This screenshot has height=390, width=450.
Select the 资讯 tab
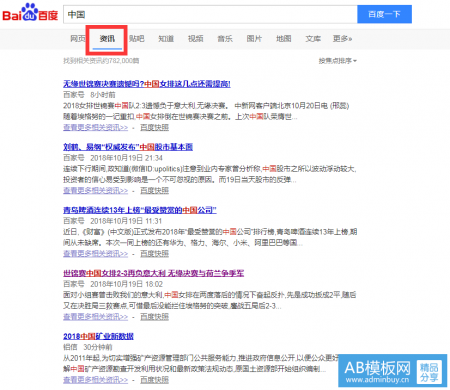[x=107, y=39]
